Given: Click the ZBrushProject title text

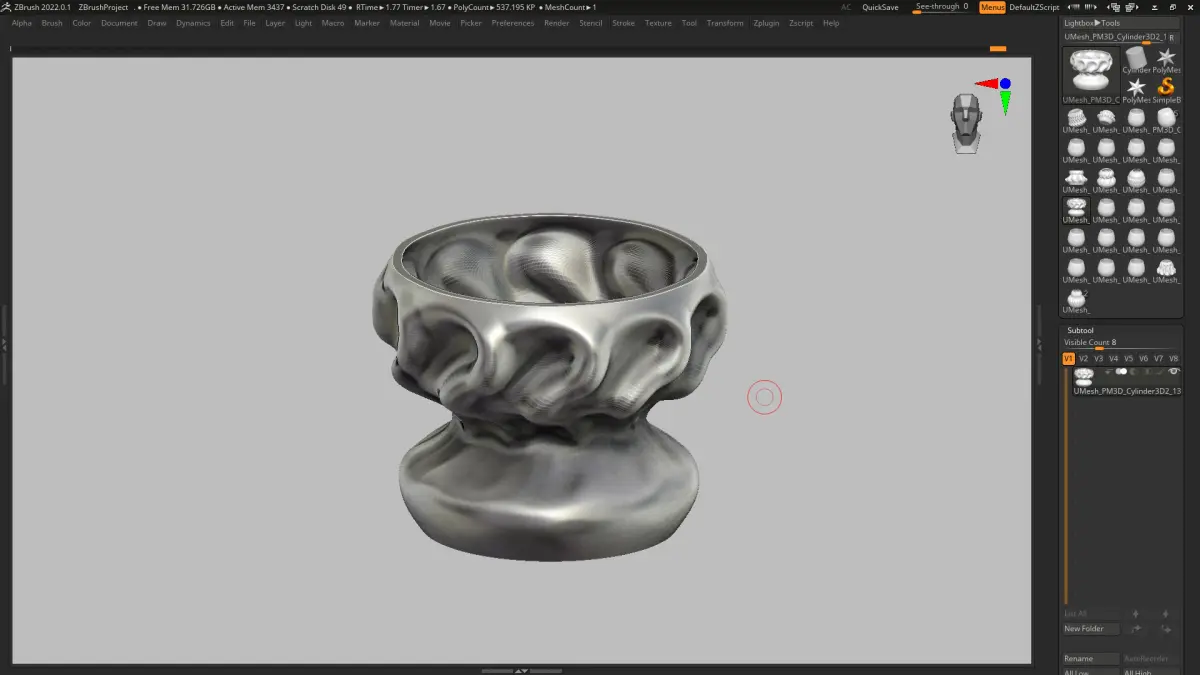Looking at the screenshot, I should [104, 7].
